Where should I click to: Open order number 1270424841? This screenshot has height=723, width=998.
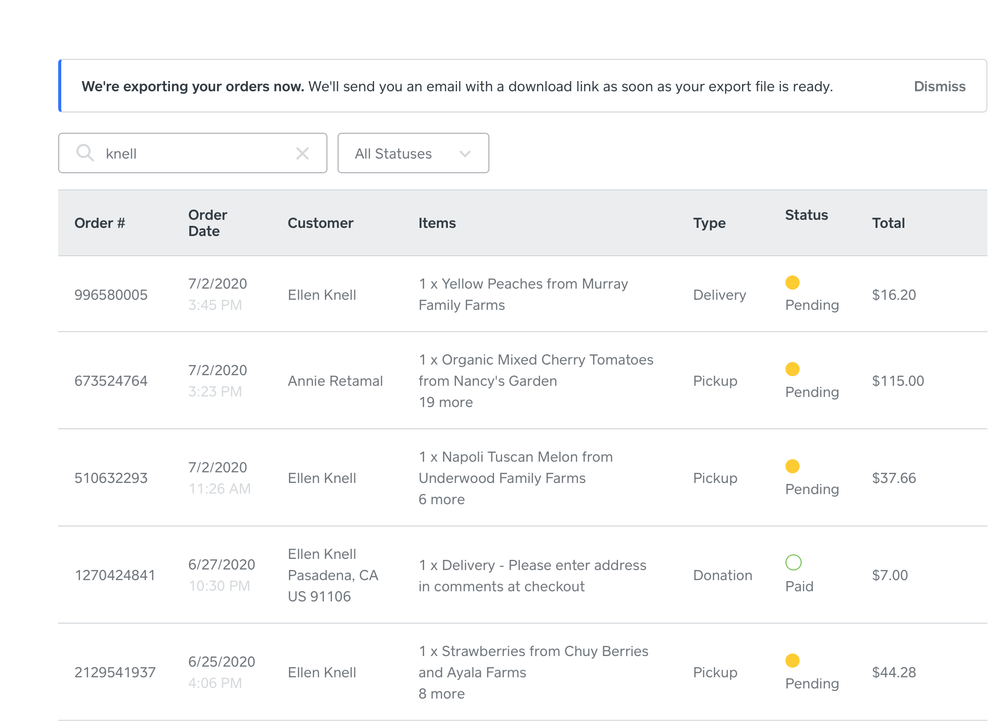tap(115, 575)
